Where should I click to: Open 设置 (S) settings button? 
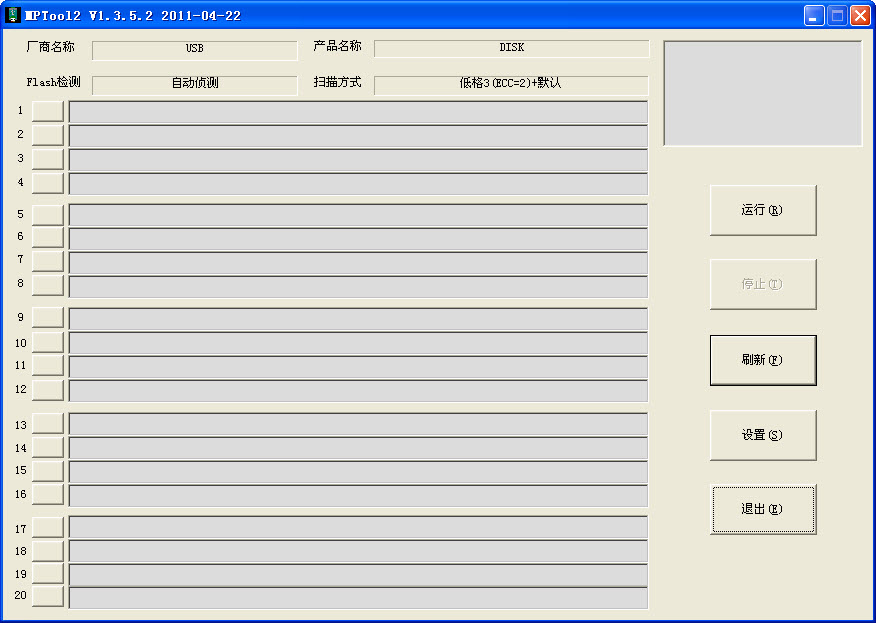(x=763, y=435)
